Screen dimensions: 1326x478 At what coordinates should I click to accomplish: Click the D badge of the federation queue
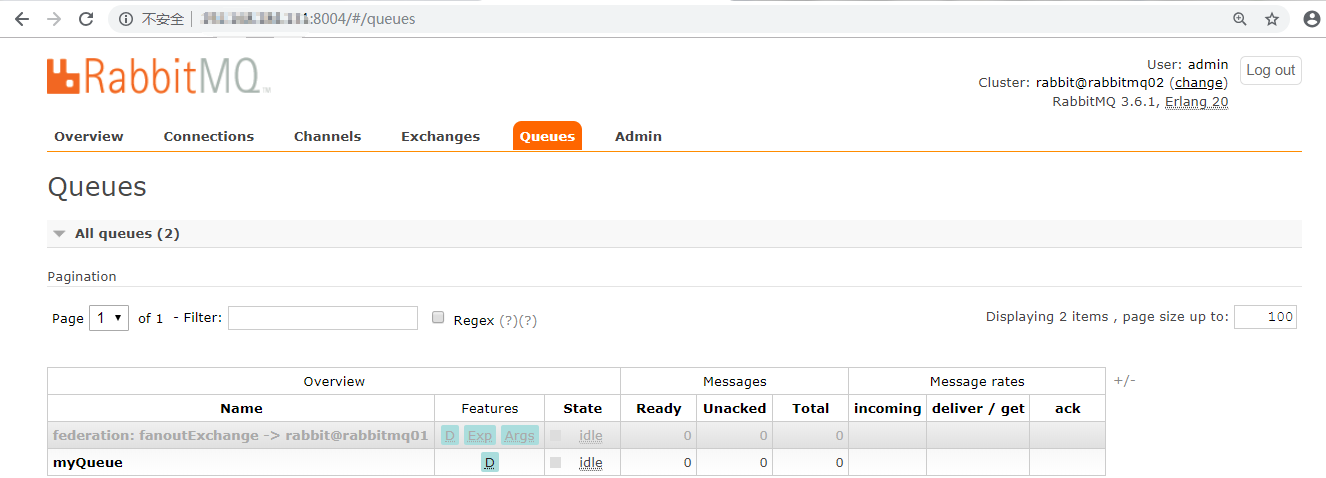coord(450,436)
